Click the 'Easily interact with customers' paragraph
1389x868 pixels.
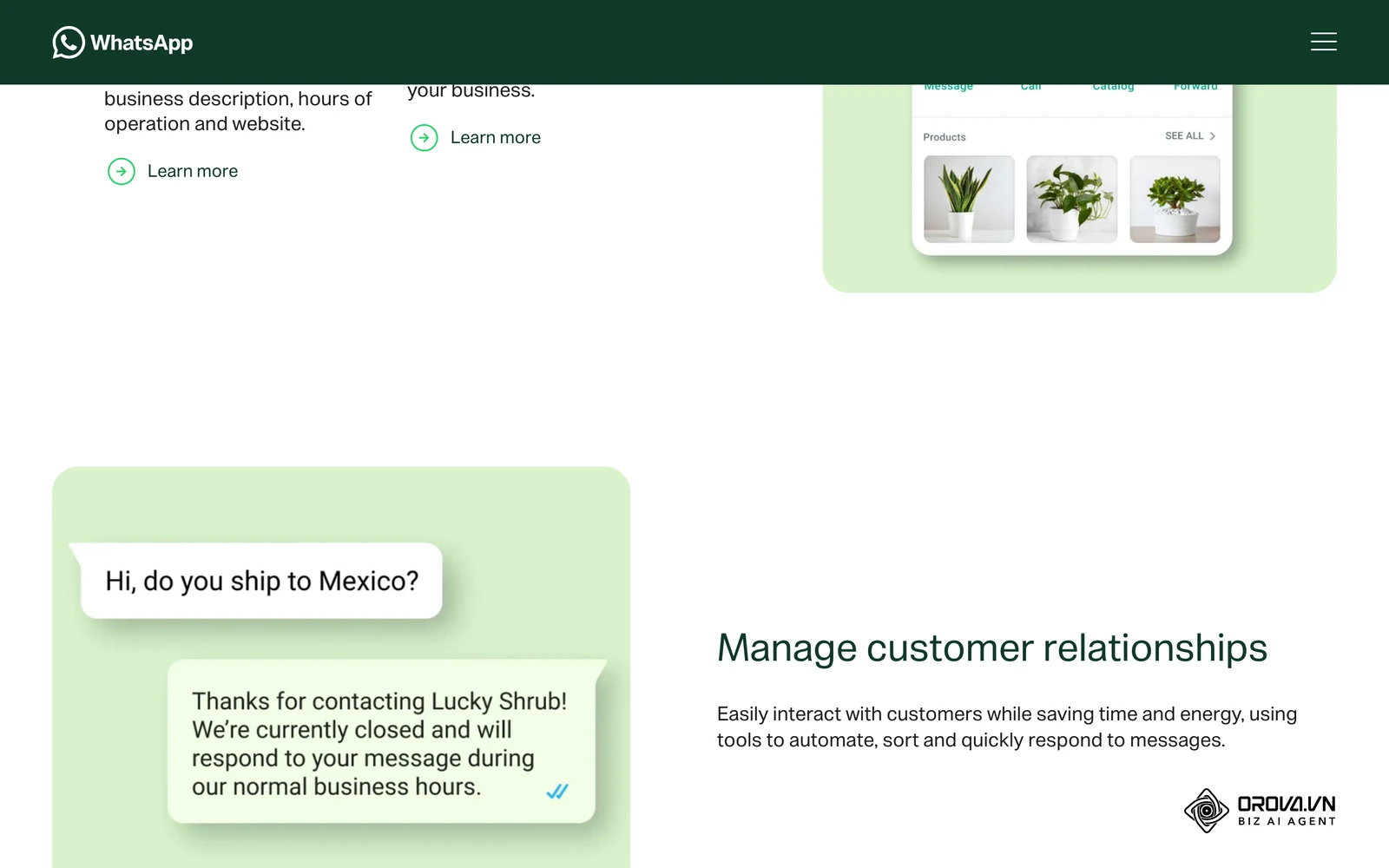(1007, 727)
